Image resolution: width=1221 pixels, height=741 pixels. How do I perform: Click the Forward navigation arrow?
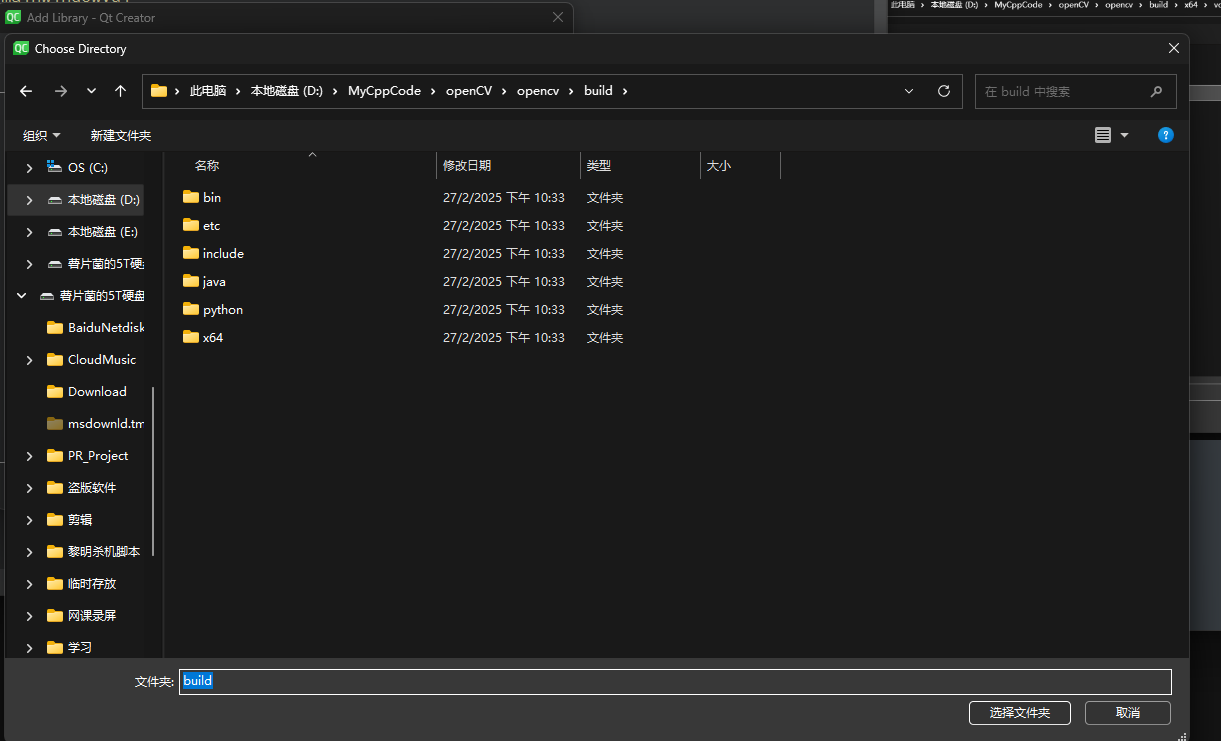tap(61, 91)
